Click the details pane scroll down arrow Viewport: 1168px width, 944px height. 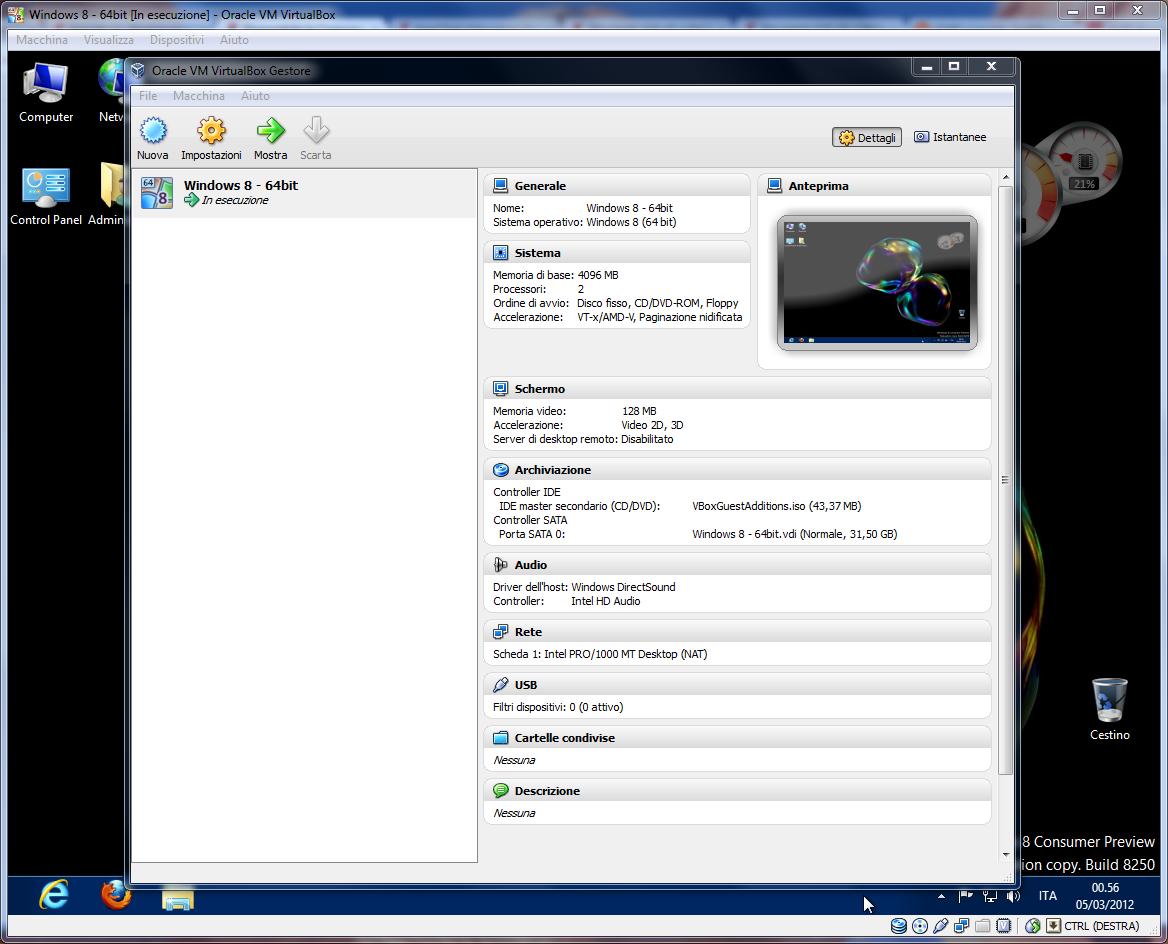pyautogui.click(x=1006, y=855)
